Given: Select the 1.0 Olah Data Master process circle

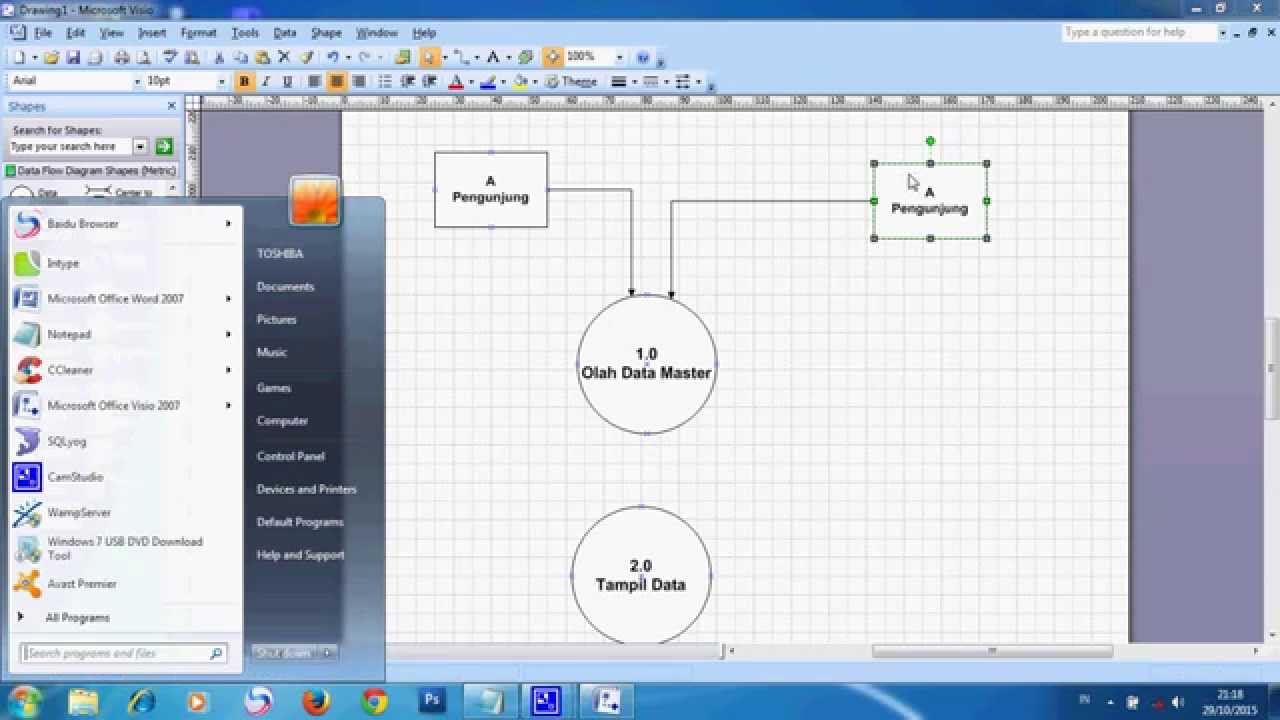Looking at the screenshot, I should [646, 364].
